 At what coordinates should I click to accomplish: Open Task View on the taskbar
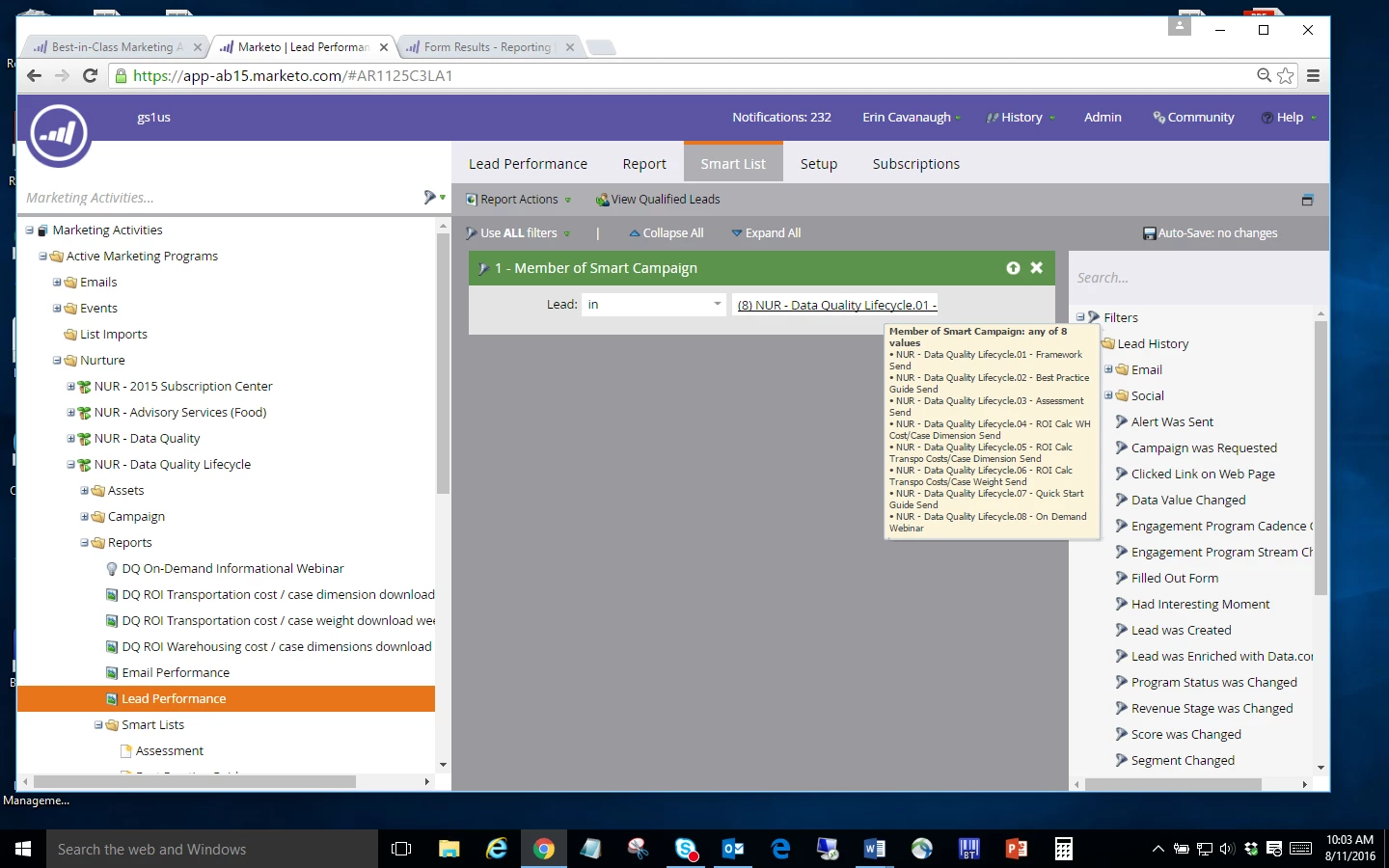tap(401, 849)
